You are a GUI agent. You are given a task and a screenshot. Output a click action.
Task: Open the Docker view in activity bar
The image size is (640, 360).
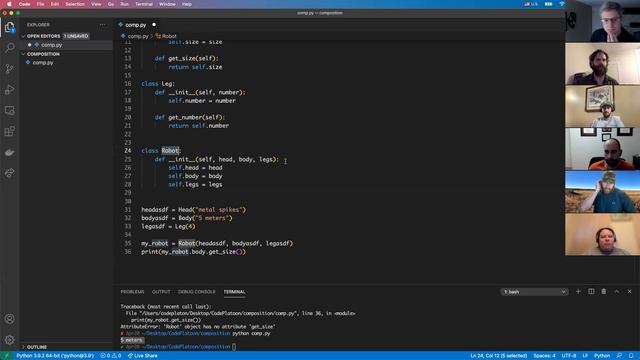9,152
